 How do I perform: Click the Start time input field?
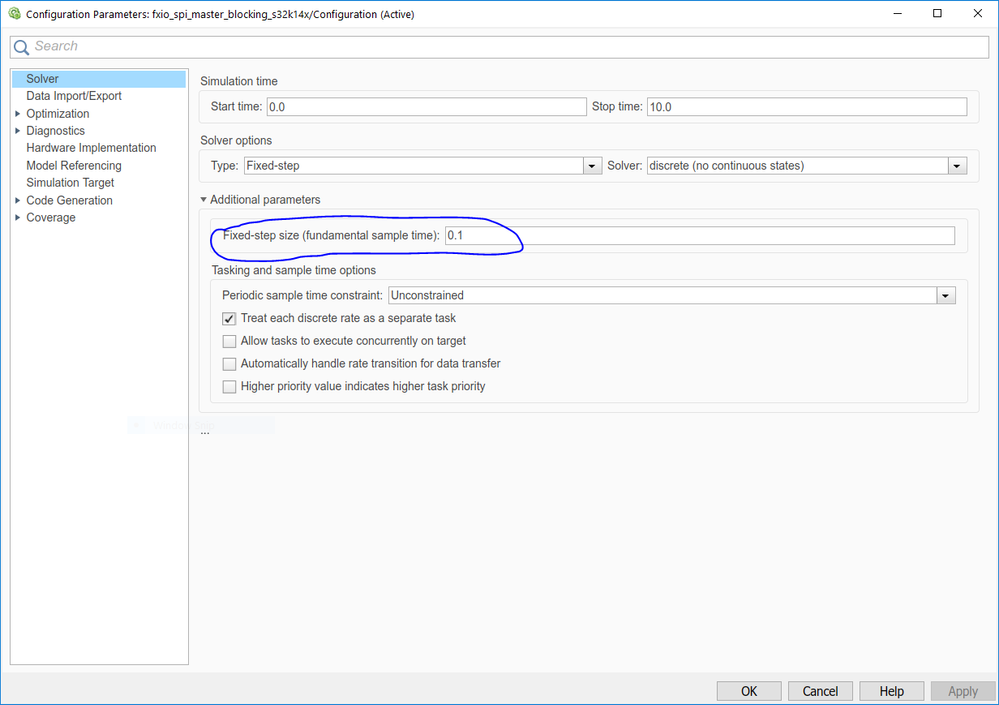click(426, 107)
